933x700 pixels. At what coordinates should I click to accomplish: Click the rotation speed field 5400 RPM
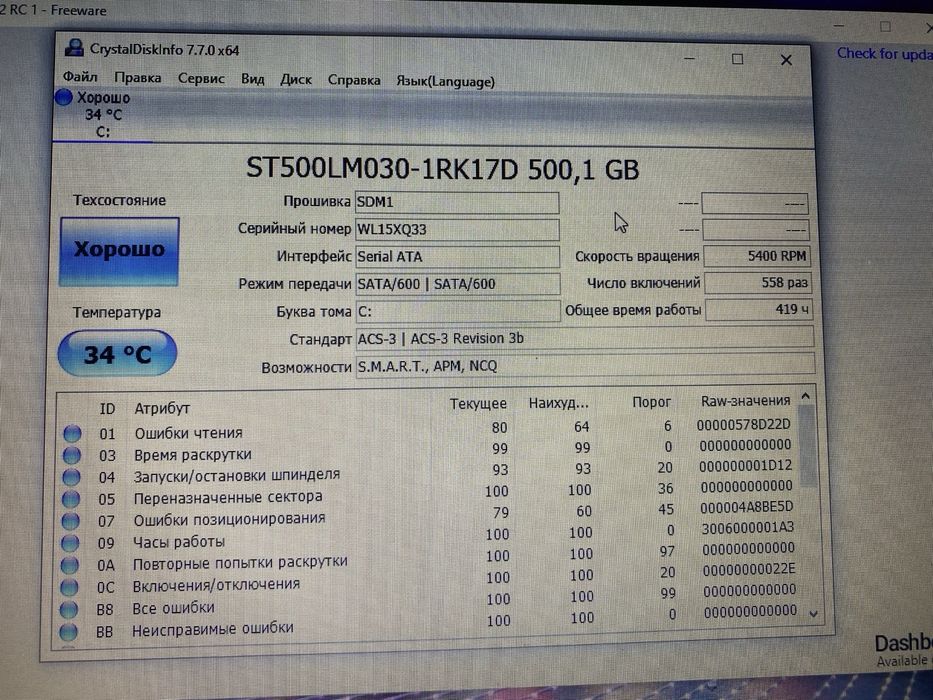coord(756,256)
